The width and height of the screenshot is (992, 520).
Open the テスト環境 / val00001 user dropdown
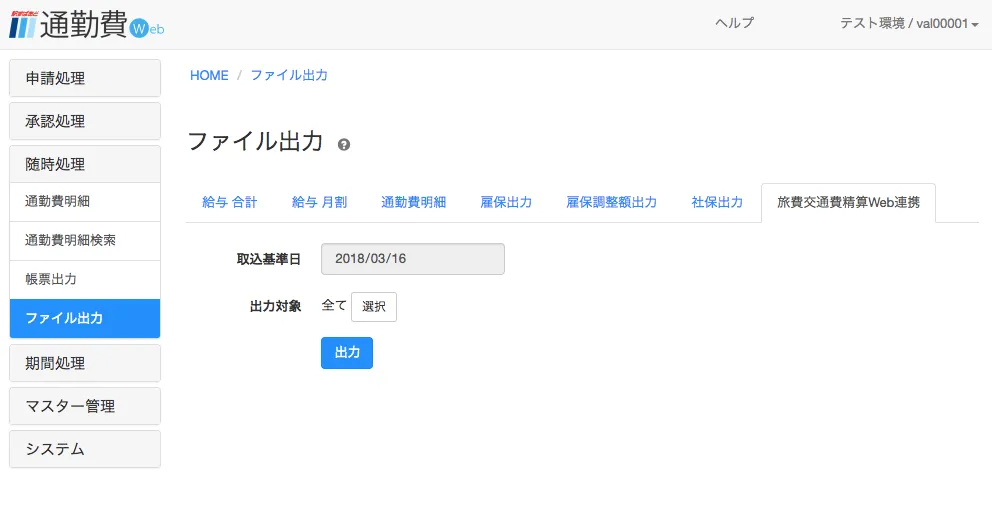point(908,23)
